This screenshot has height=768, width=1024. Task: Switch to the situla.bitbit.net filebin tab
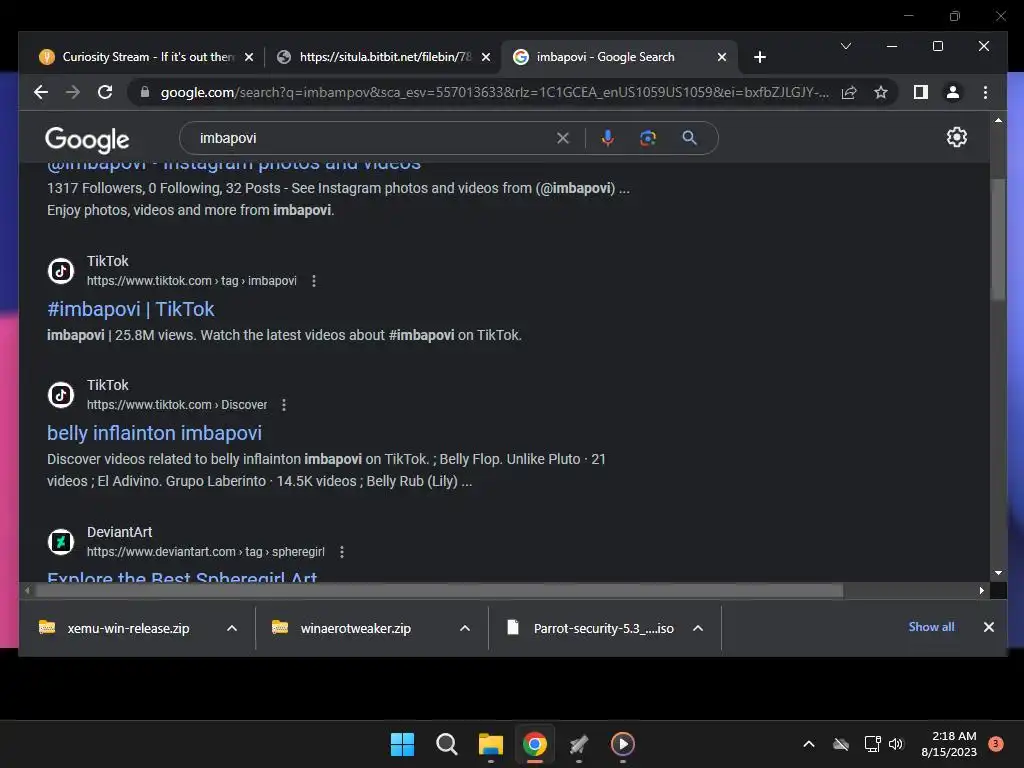pos(383,57)
